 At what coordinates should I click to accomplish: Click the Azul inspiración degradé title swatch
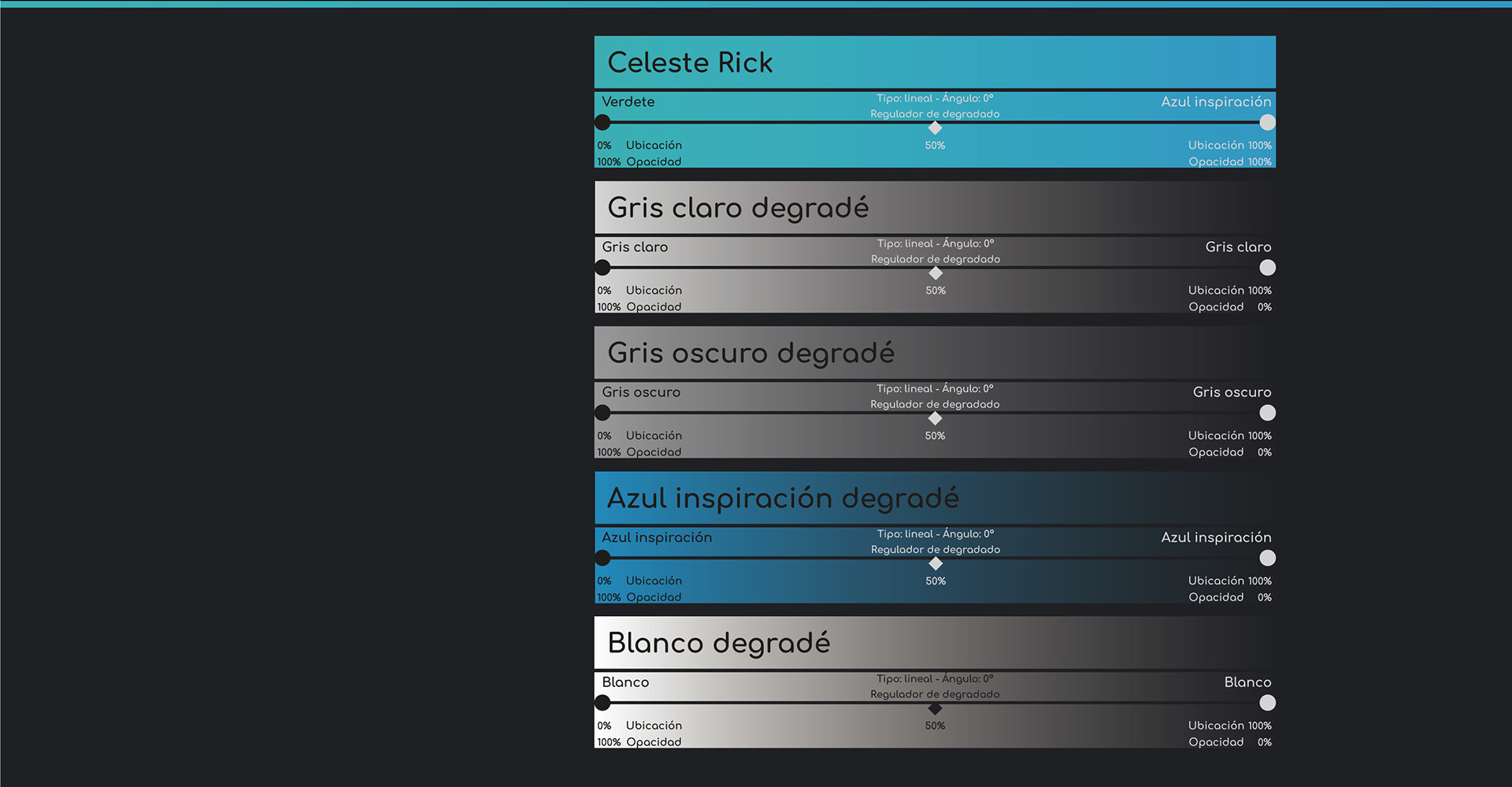tap(935, 498)
